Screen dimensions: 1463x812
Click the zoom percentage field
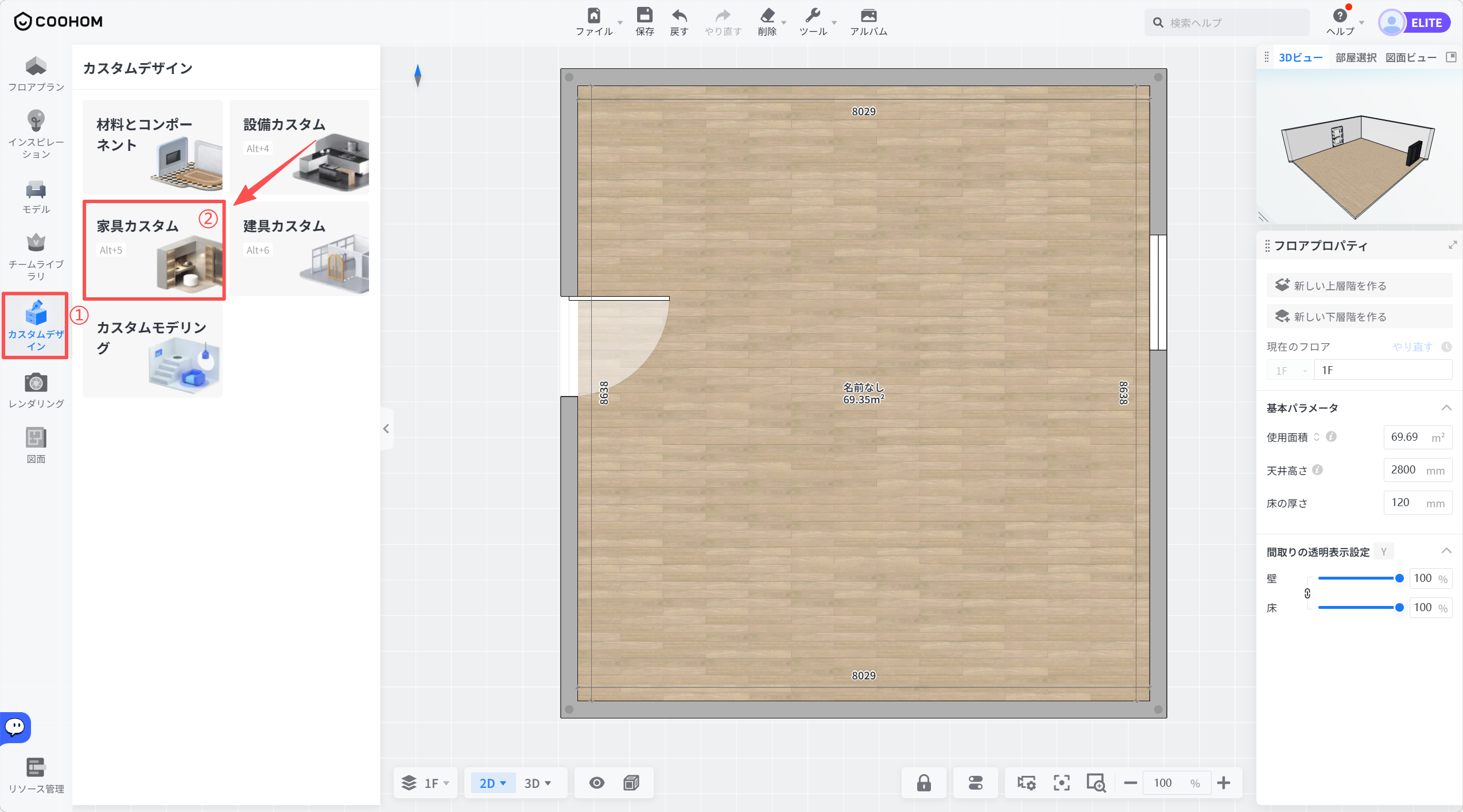point(1176,783)
